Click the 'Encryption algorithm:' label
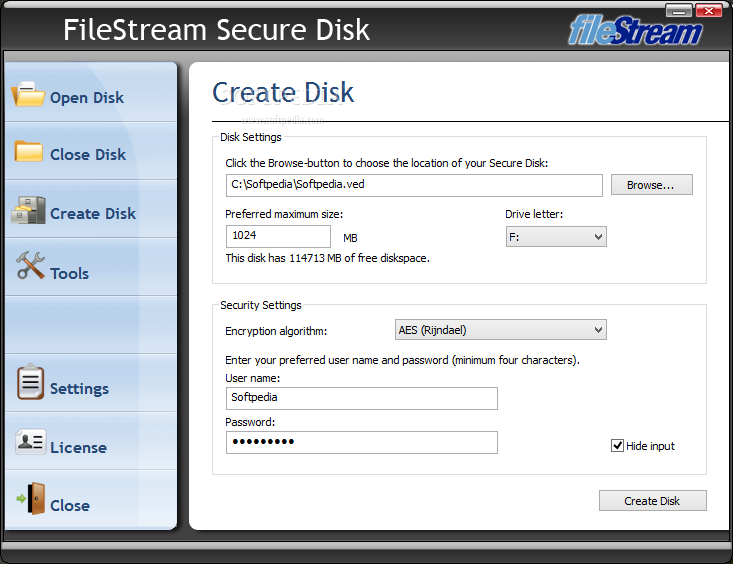This screenshot has height=564, width=733. 276,331
